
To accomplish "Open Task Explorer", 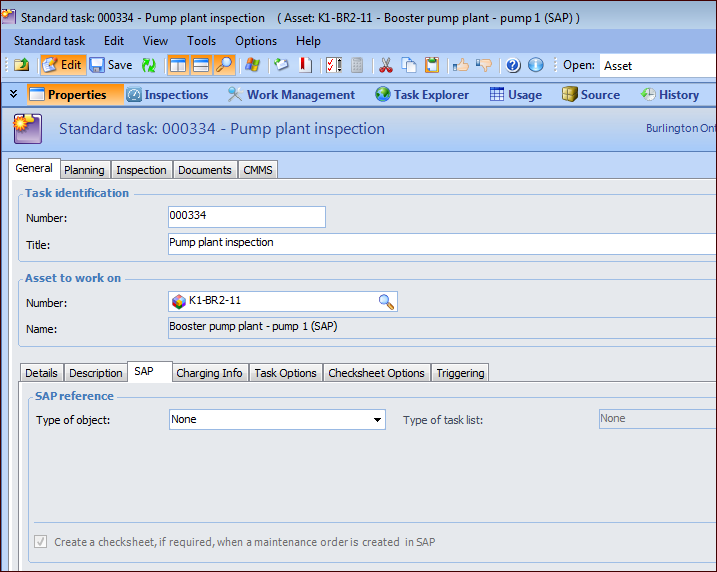I will [422, 95].
